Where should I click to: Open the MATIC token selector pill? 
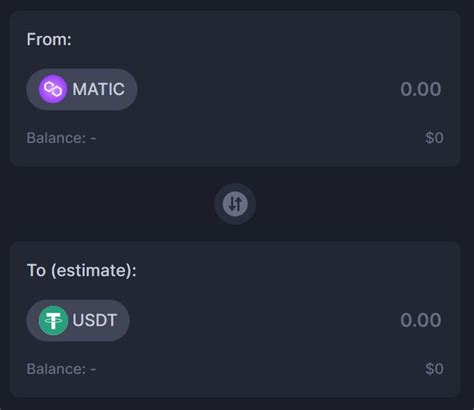(82, 89)
